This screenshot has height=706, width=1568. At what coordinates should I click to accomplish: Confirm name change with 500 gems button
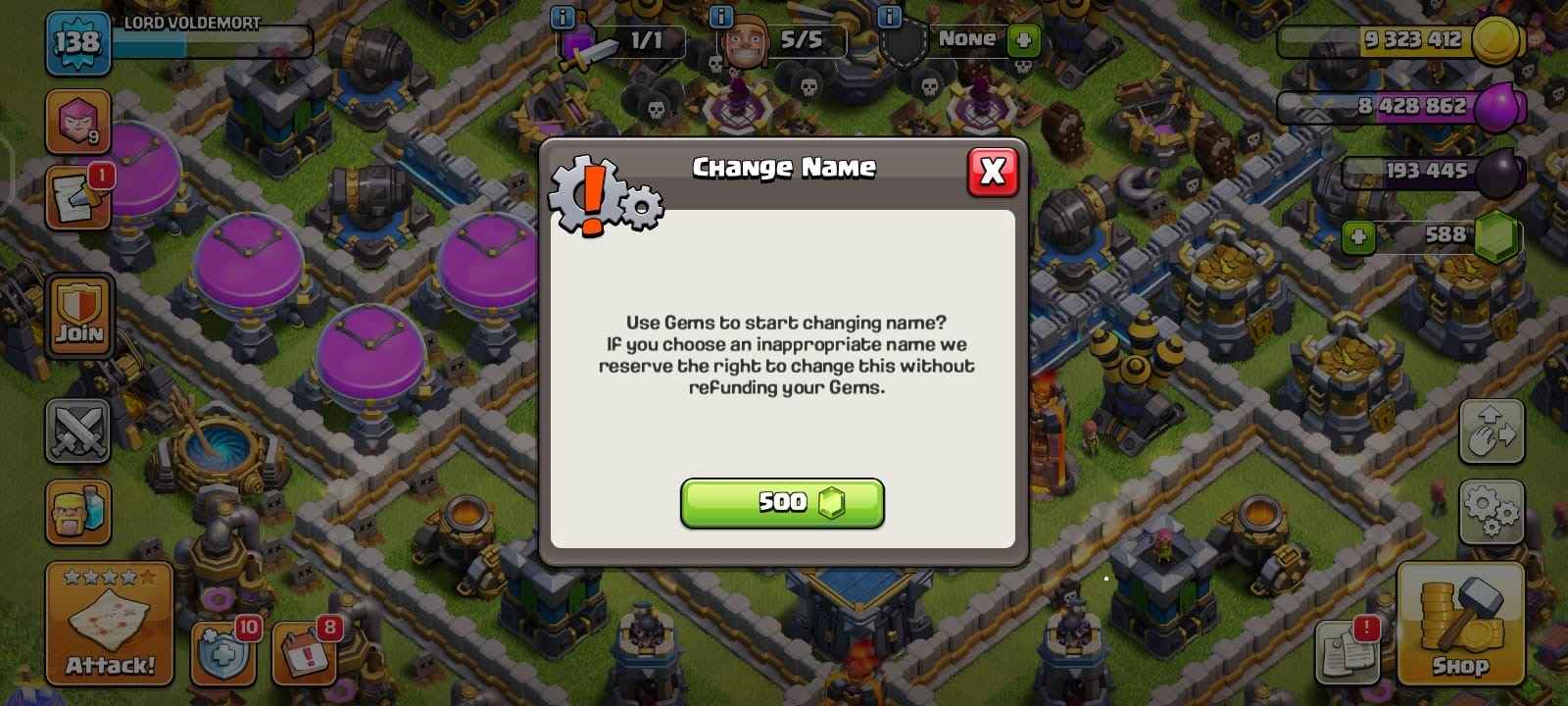(782, 503)
